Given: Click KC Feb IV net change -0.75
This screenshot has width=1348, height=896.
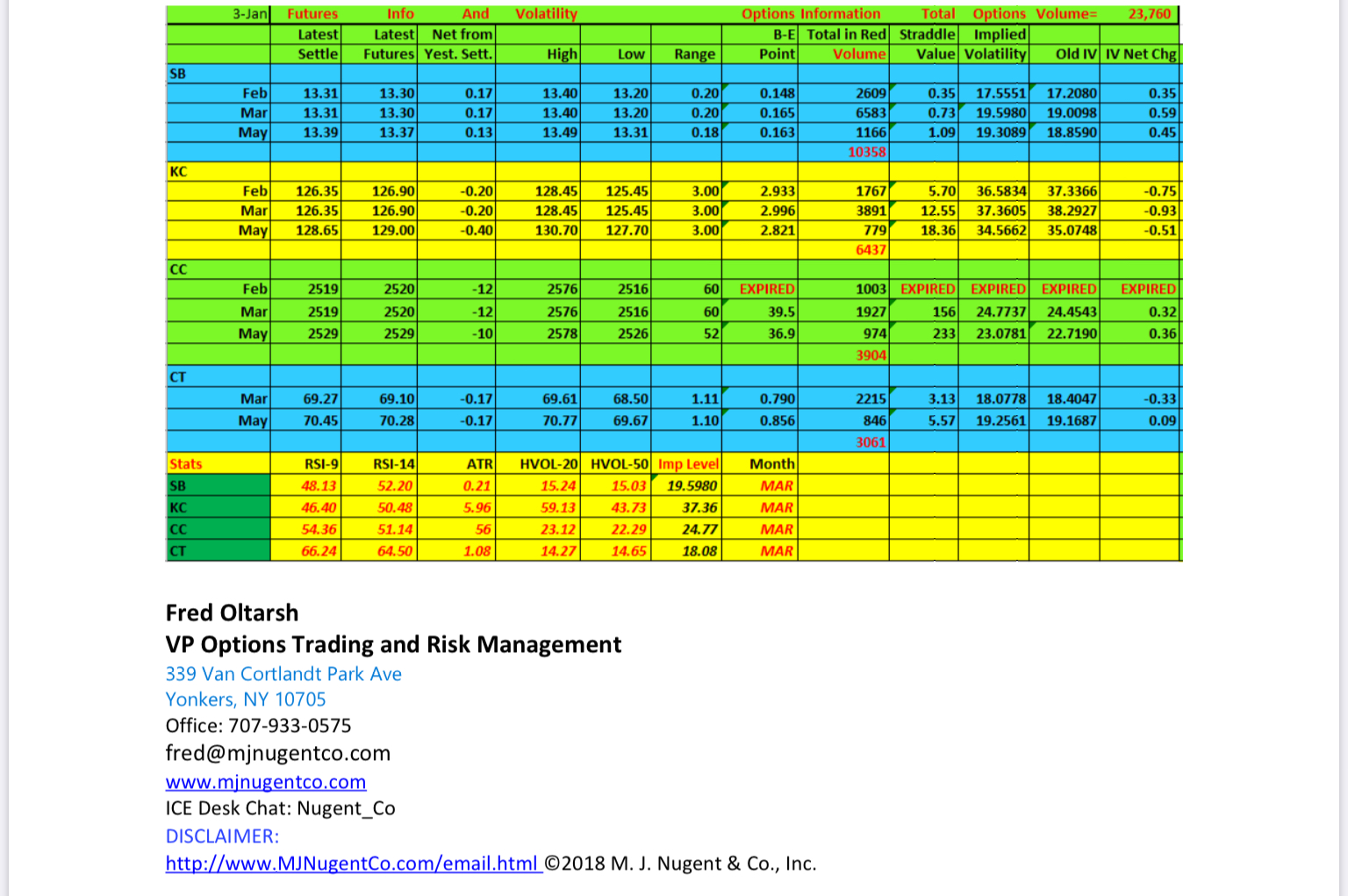Looking at the screenshot, I should coord(1160,190).
